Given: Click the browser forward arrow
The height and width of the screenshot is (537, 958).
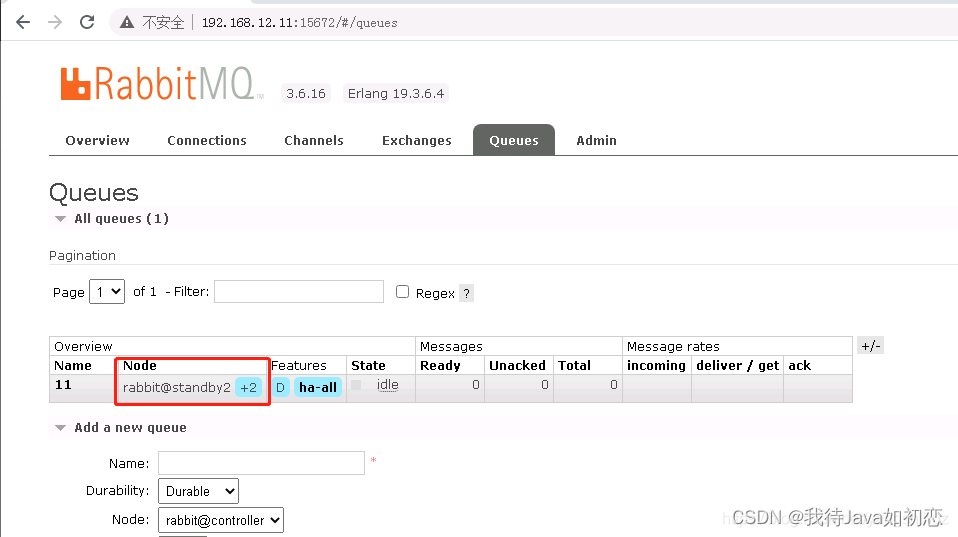Looking at the screenshot, I should (55, 23).
